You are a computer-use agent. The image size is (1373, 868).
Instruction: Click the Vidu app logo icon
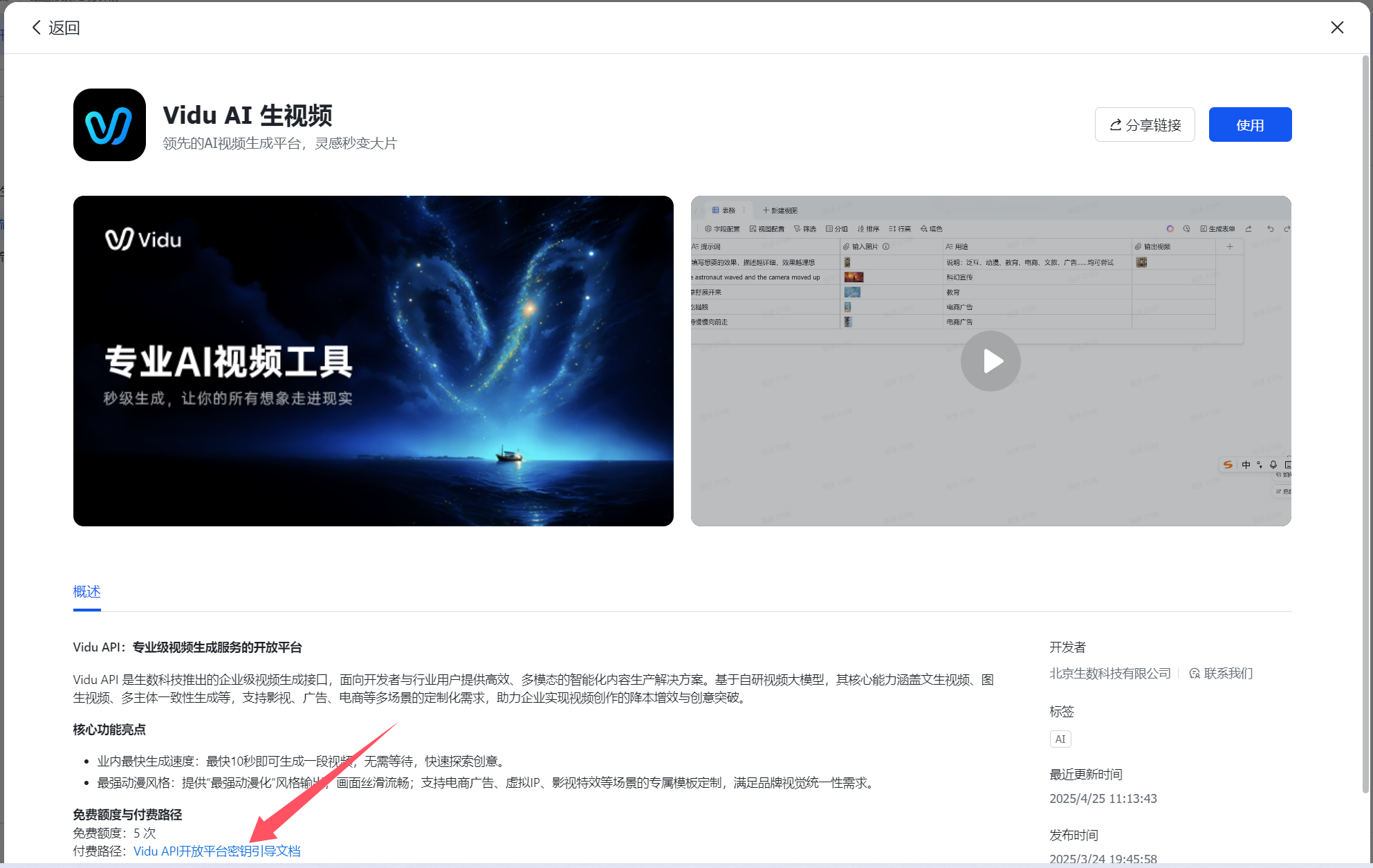tap(109, 125)
